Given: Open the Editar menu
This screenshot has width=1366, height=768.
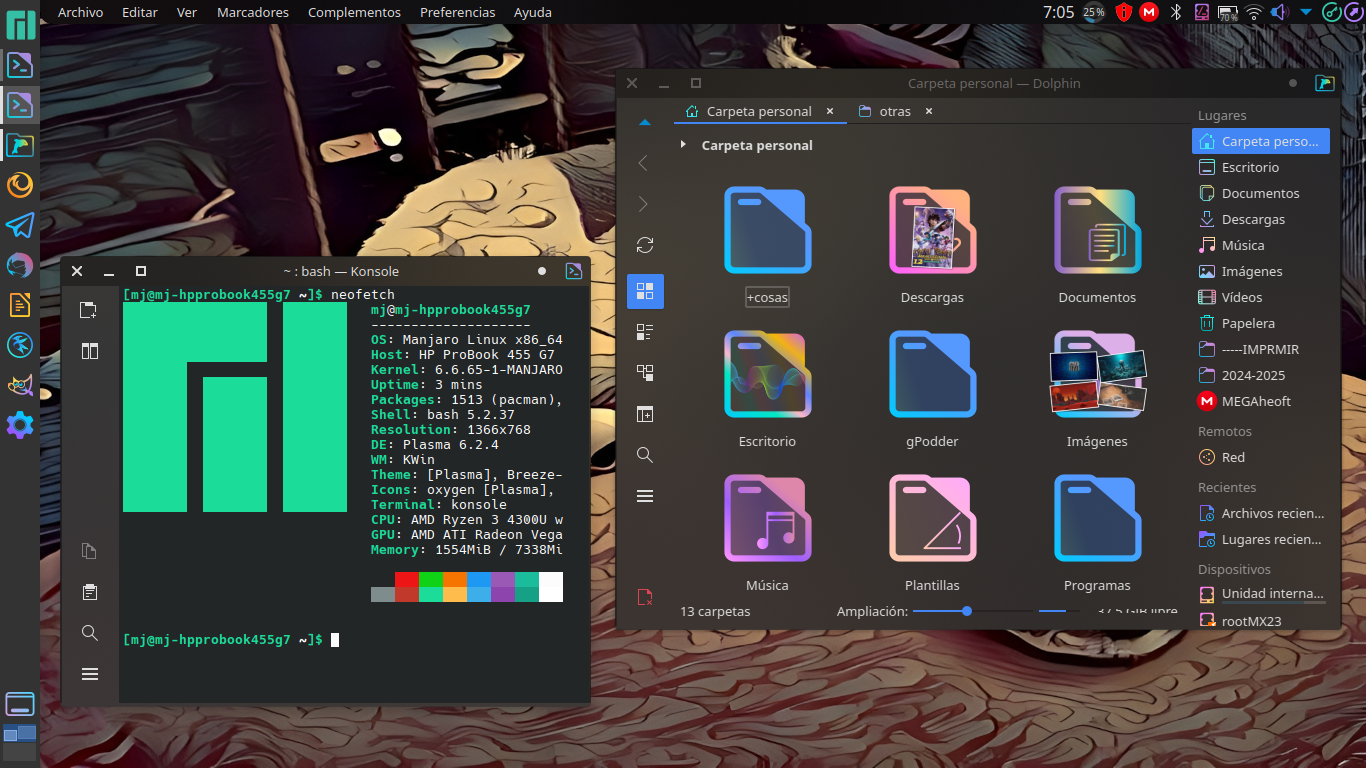Looking at the screenshot, I should 140,12.
